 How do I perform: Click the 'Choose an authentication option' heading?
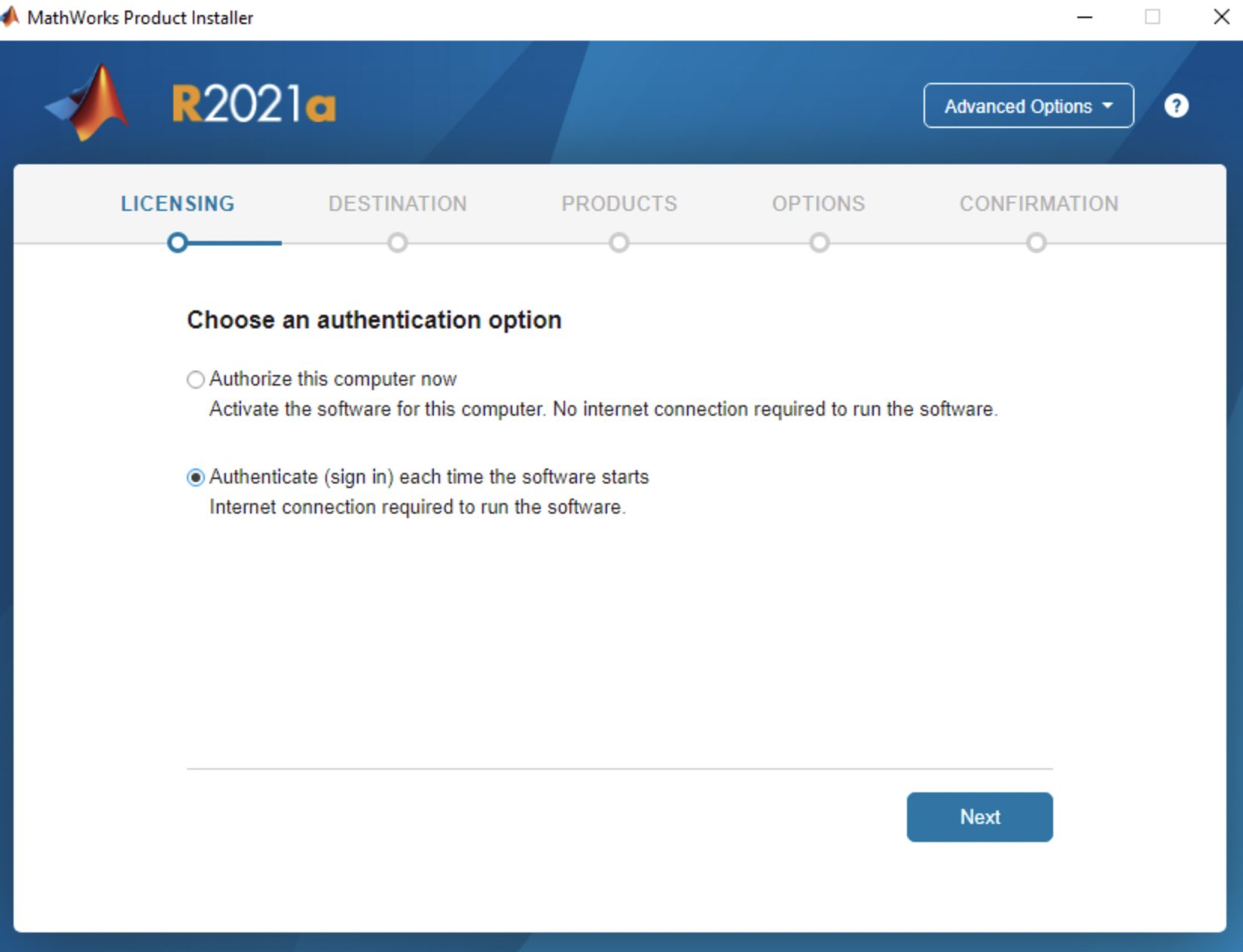point(374,320)
